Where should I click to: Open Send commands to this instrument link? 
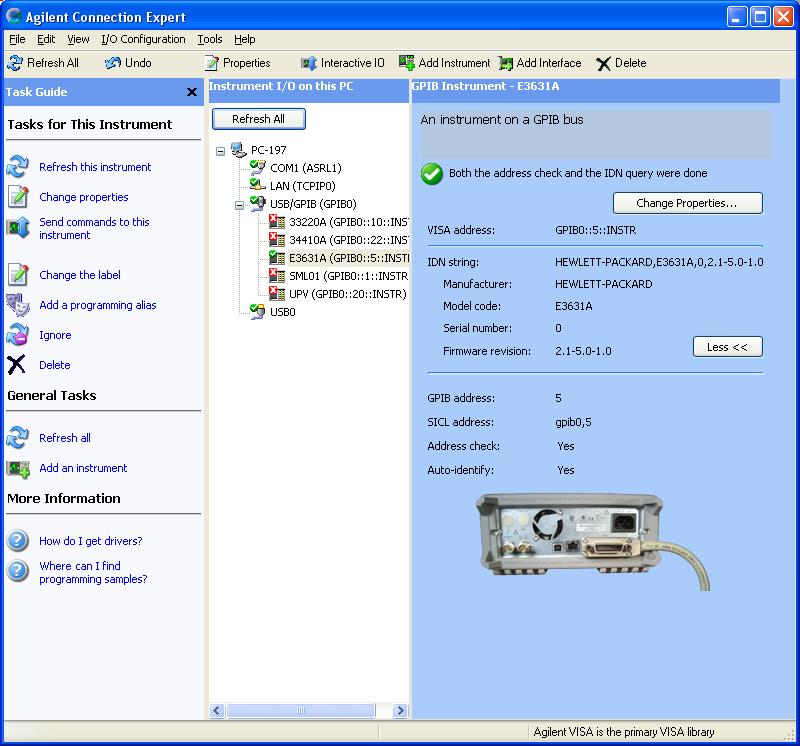coord(94,228)
